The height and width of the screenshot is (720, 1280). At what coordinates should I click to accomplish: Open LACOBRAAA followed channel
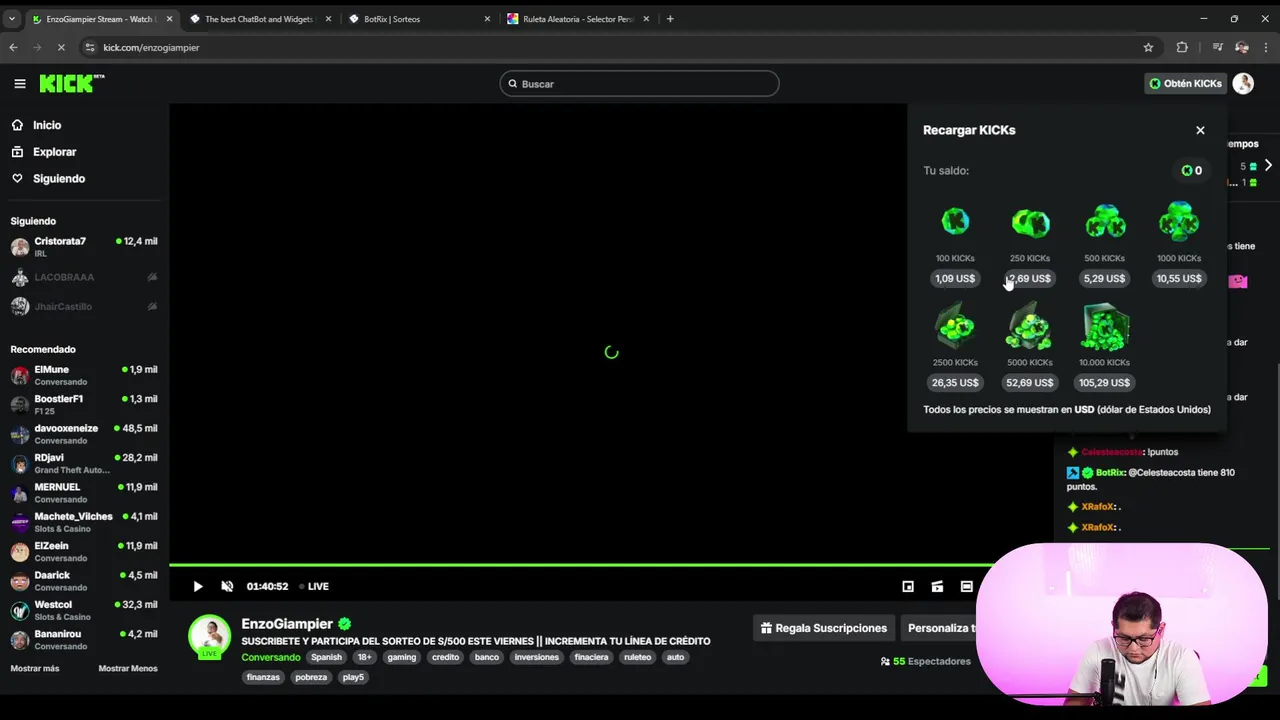[84, 277]
